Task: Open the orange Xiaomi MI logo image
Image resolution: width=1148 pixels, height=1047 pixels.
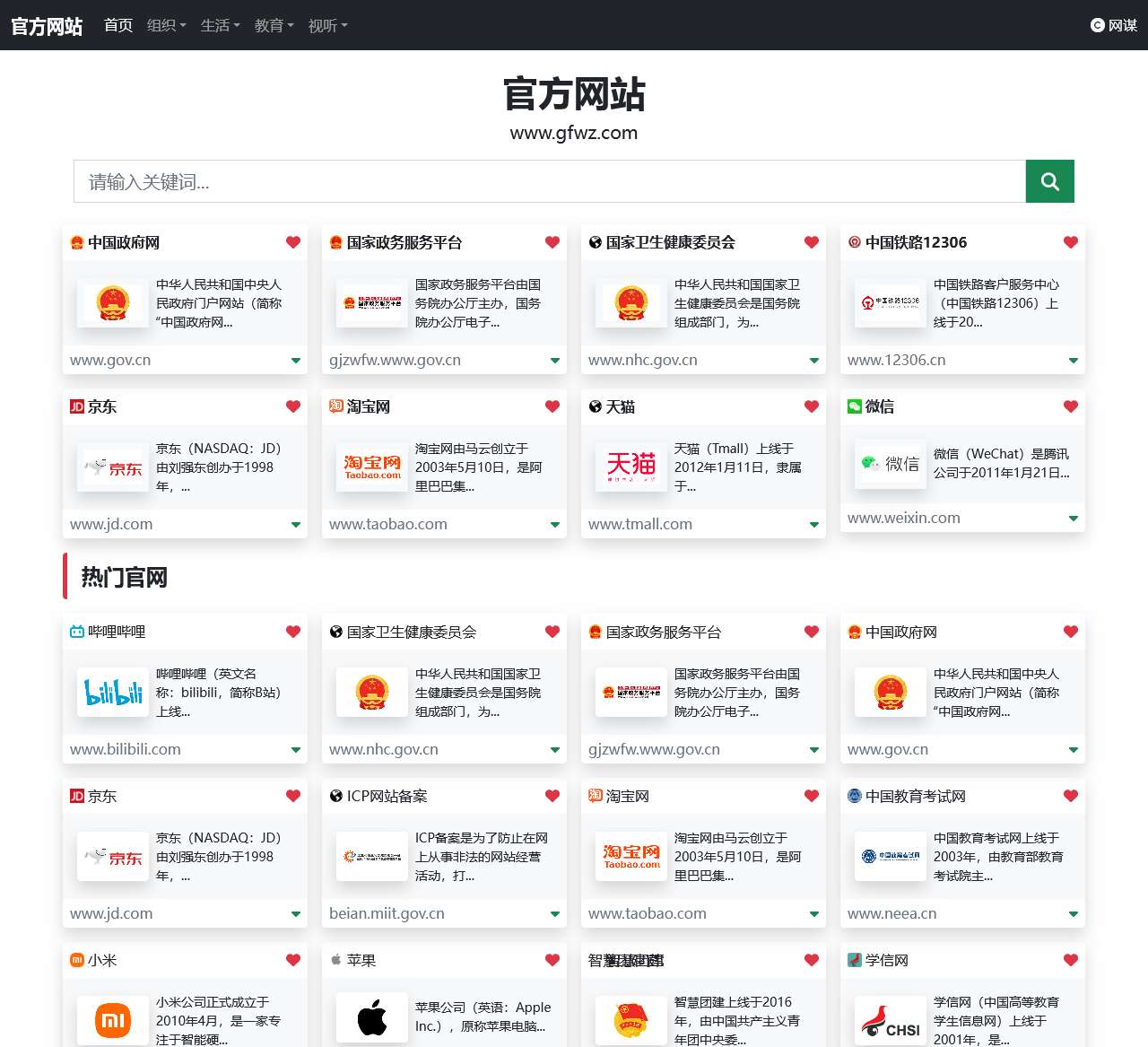Action: point(113,1020)
